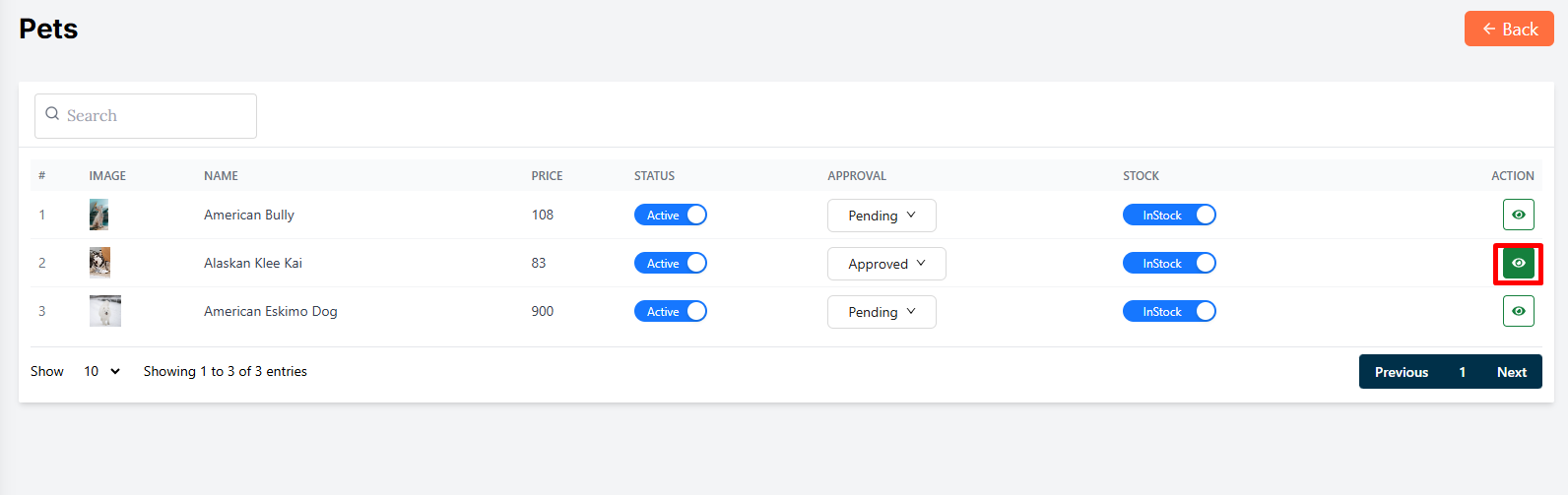Go to Previous page

click(1401, 372)
